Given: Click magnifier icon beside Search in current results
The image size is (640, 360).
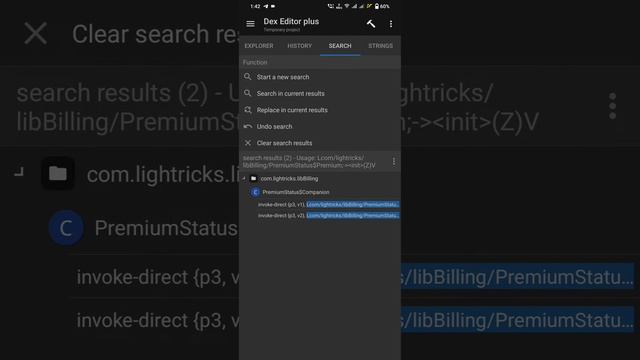Looking at the screenshot, I should pos(247,93).
